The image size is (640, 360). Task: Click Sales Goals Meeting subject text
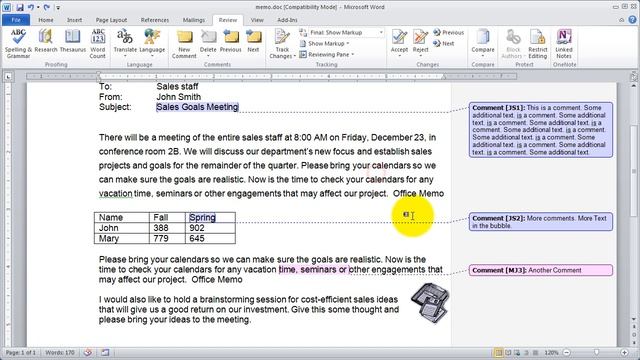(x=197, y=107)
